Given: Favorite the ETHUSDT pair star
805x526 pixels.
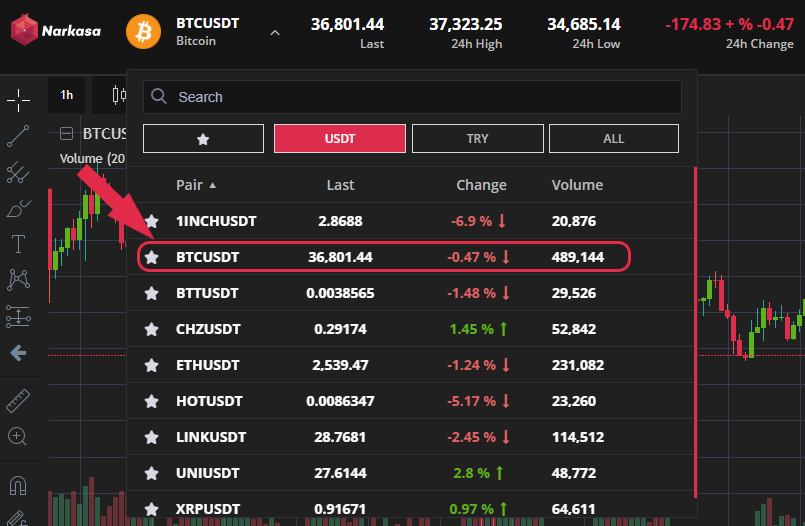Looking at the screenshot, I should tap(151, 365).
